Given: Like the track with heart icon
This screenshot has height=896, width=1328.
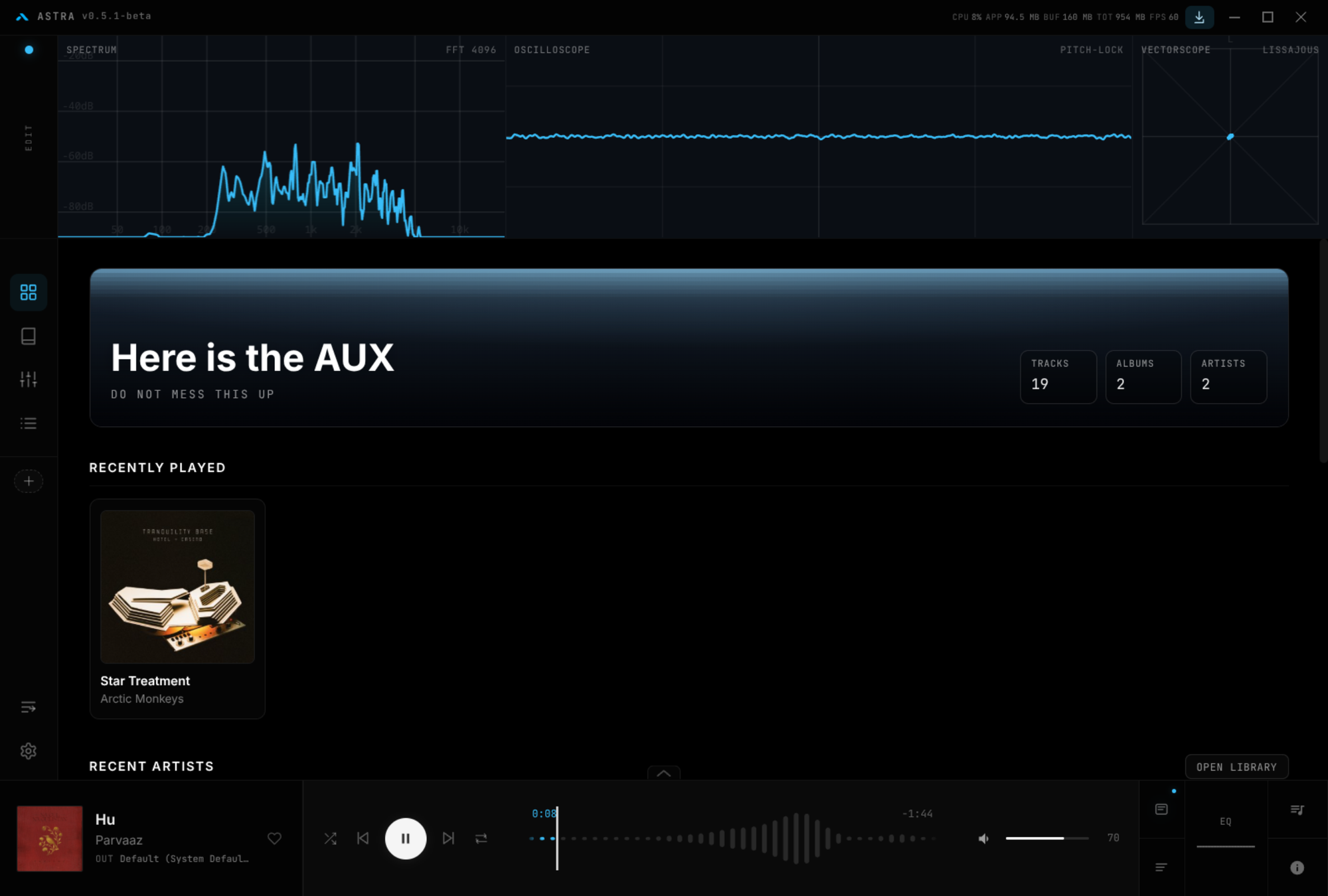Looking at the screenshot, I should click(x=274, y=839).
